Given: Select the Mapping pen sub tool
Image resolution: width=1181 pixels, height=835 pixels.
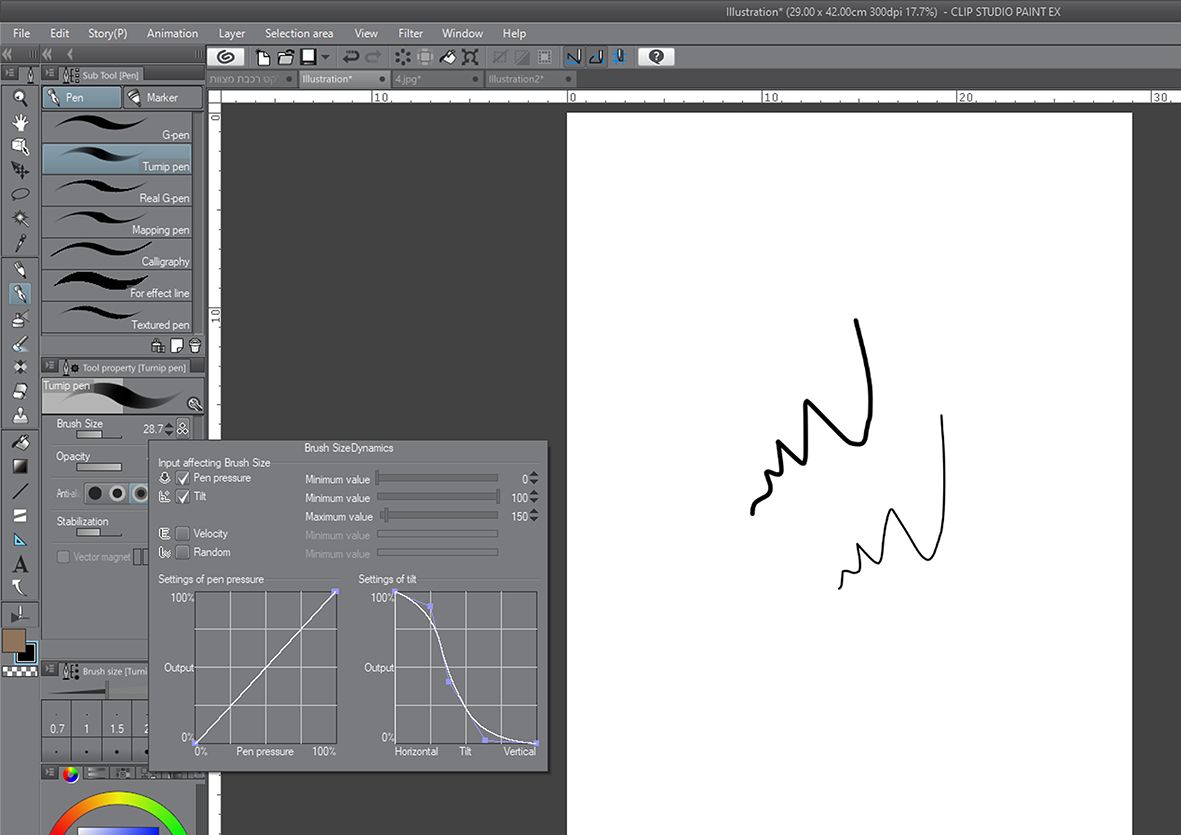Looking at the screenshot, I should (117, 221).
